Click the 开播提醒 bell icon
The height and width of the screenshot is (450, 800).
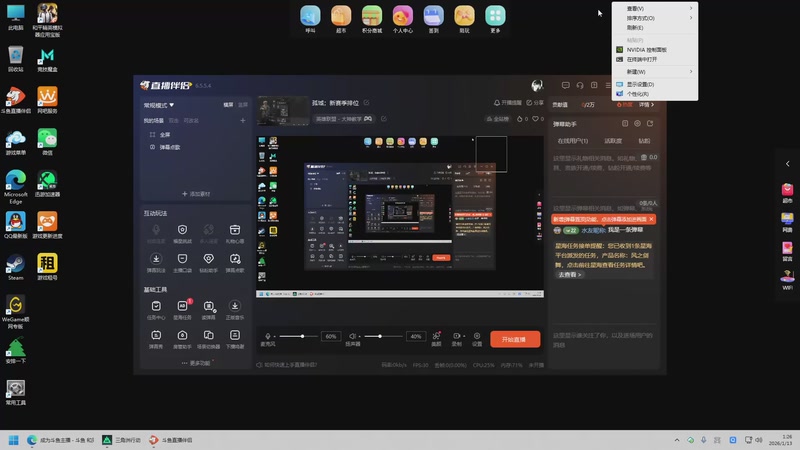[x=497, y=103]
